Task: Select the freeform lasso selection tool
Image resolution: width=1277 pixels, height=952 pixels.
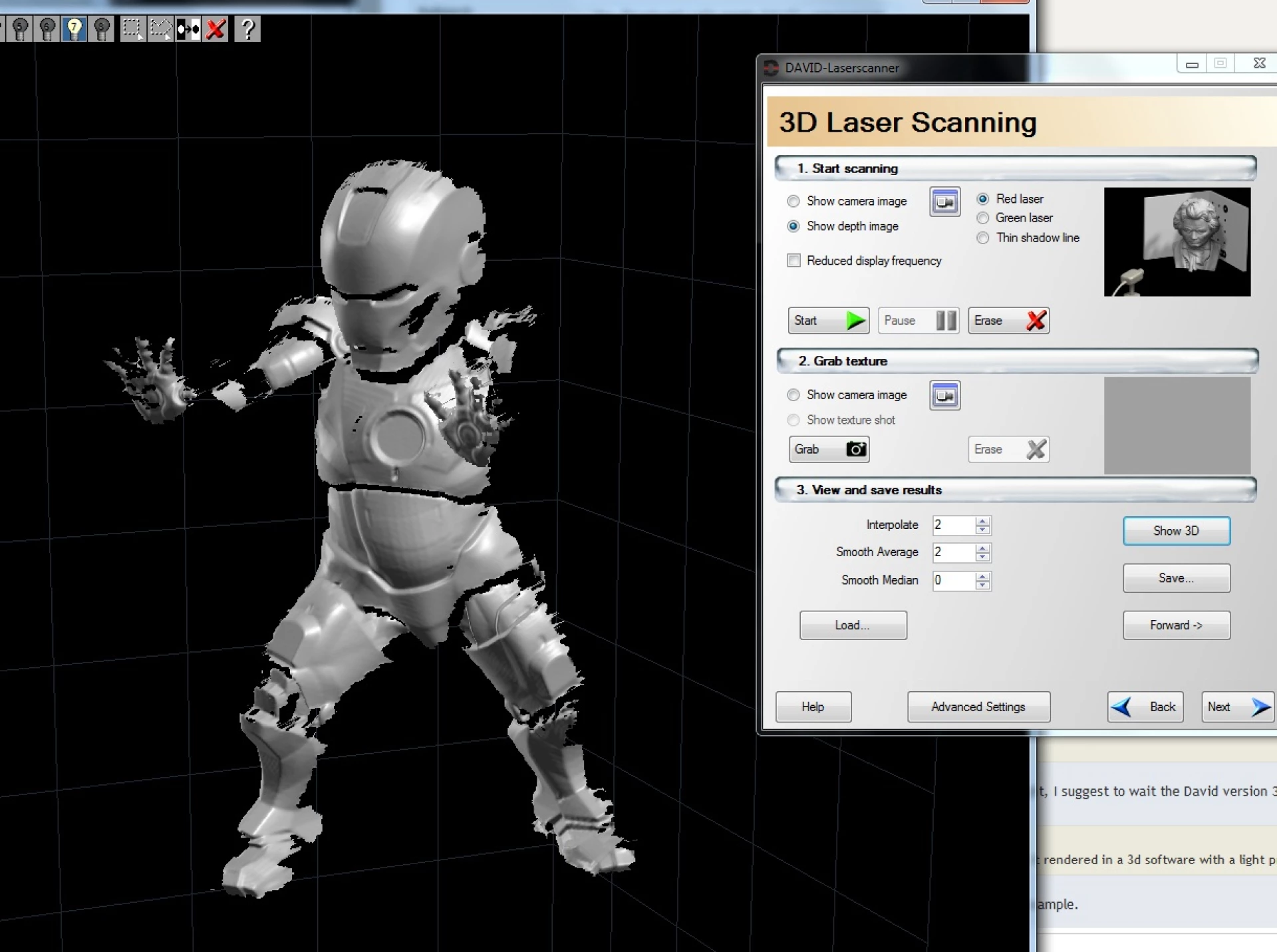Action: point(160,29)
